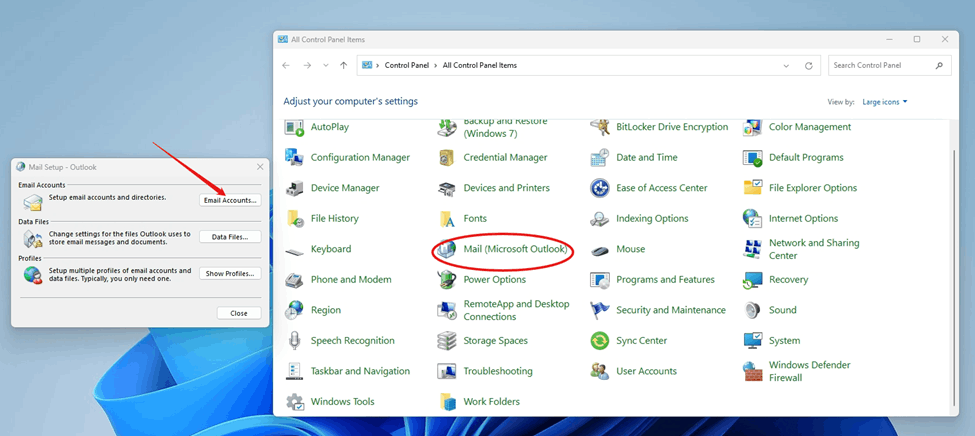Open Phone and Modem icon
This screenshot has width=975, height=436.
[x=294, y=279]
